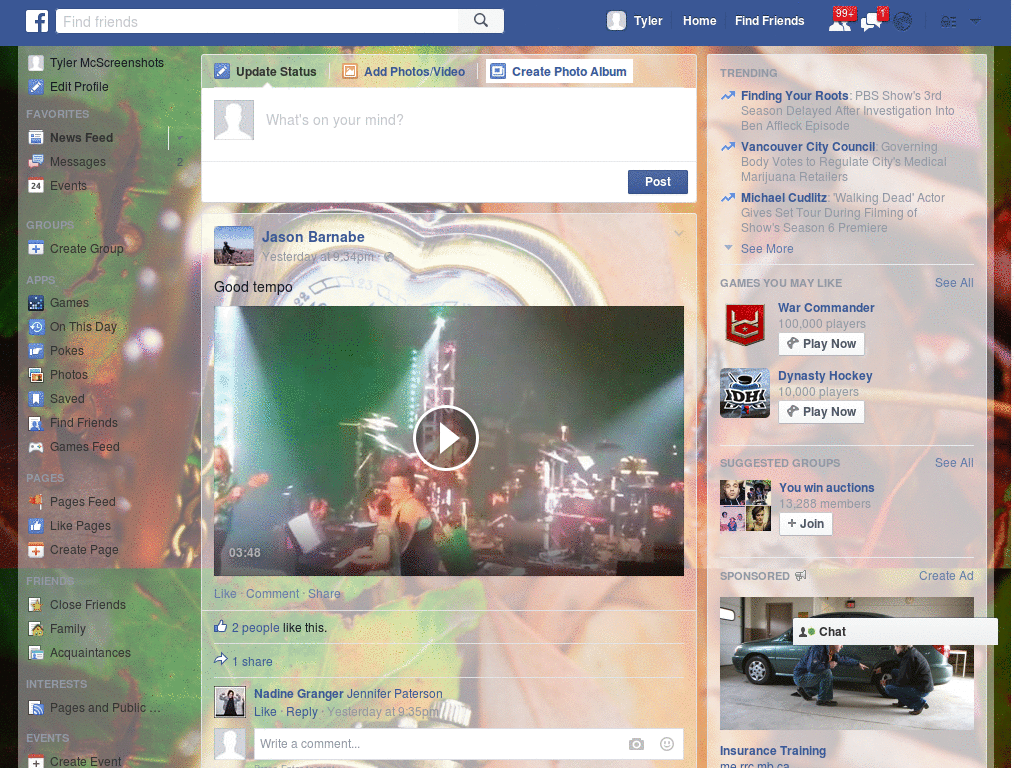
Task: Click See All for games
Action: click(x=953, y=282)
